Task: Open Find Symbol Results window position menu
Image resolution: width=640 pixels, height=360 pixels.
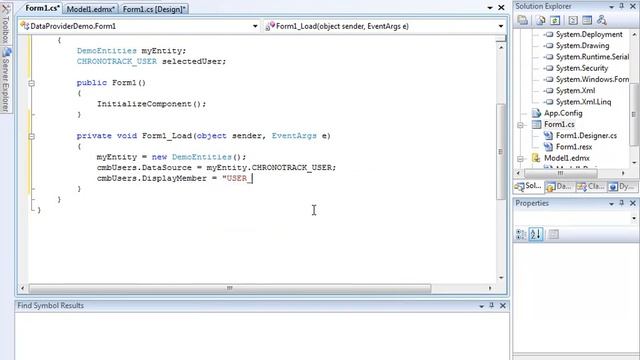Action: pyautogui.click(x=481, y=306)
